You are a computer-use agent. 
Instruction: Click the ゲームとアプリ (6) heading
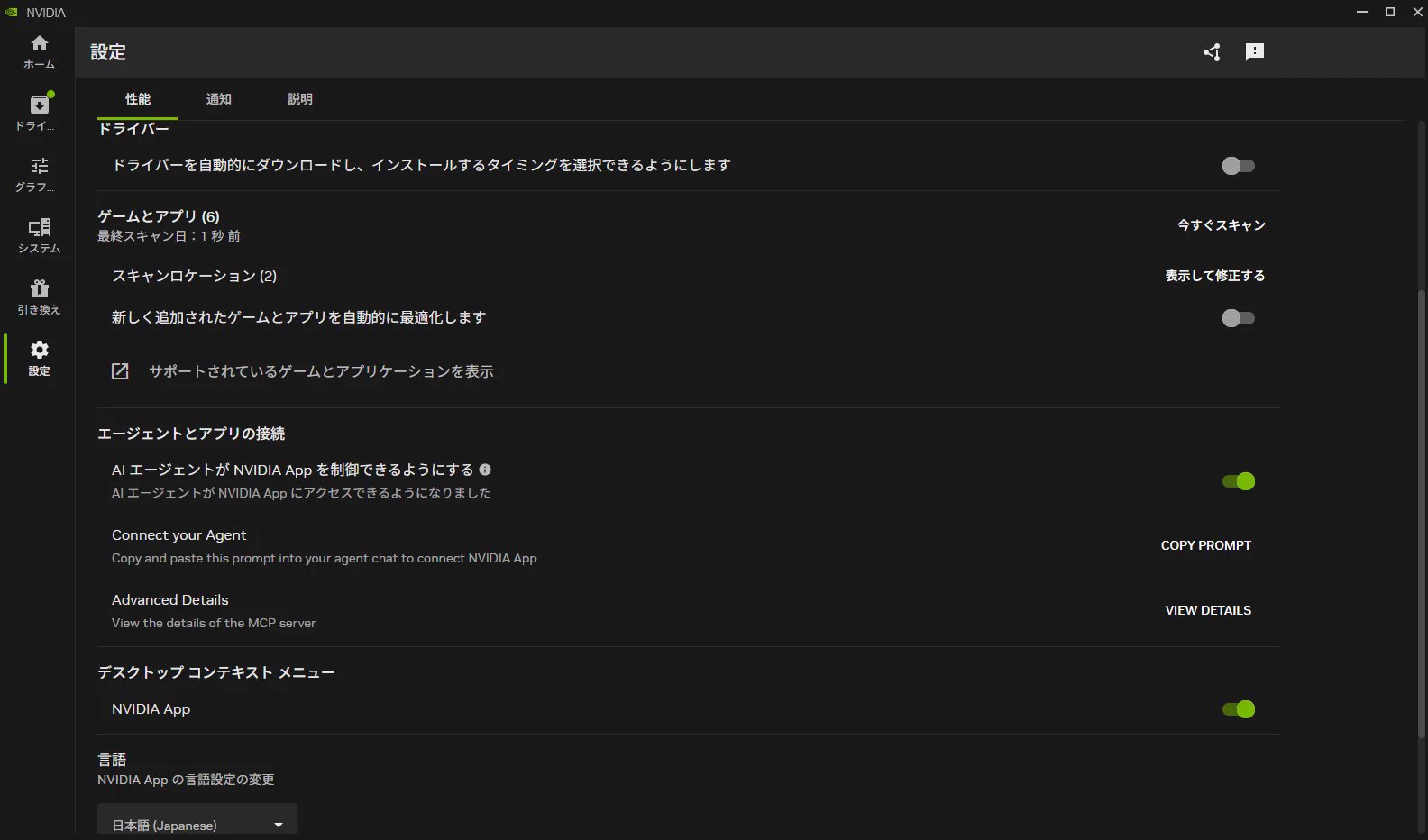(159, 216)
